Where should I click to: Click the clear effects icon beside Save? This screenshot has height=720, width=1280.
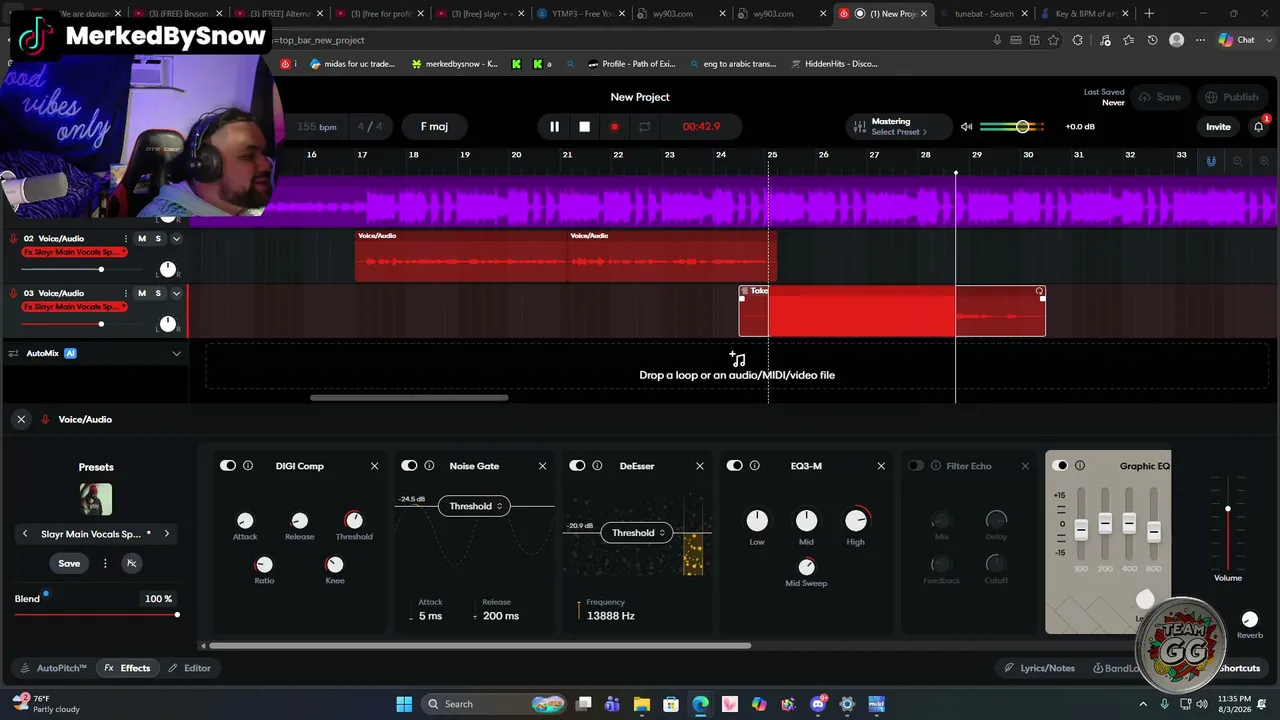tap(131, 564)
